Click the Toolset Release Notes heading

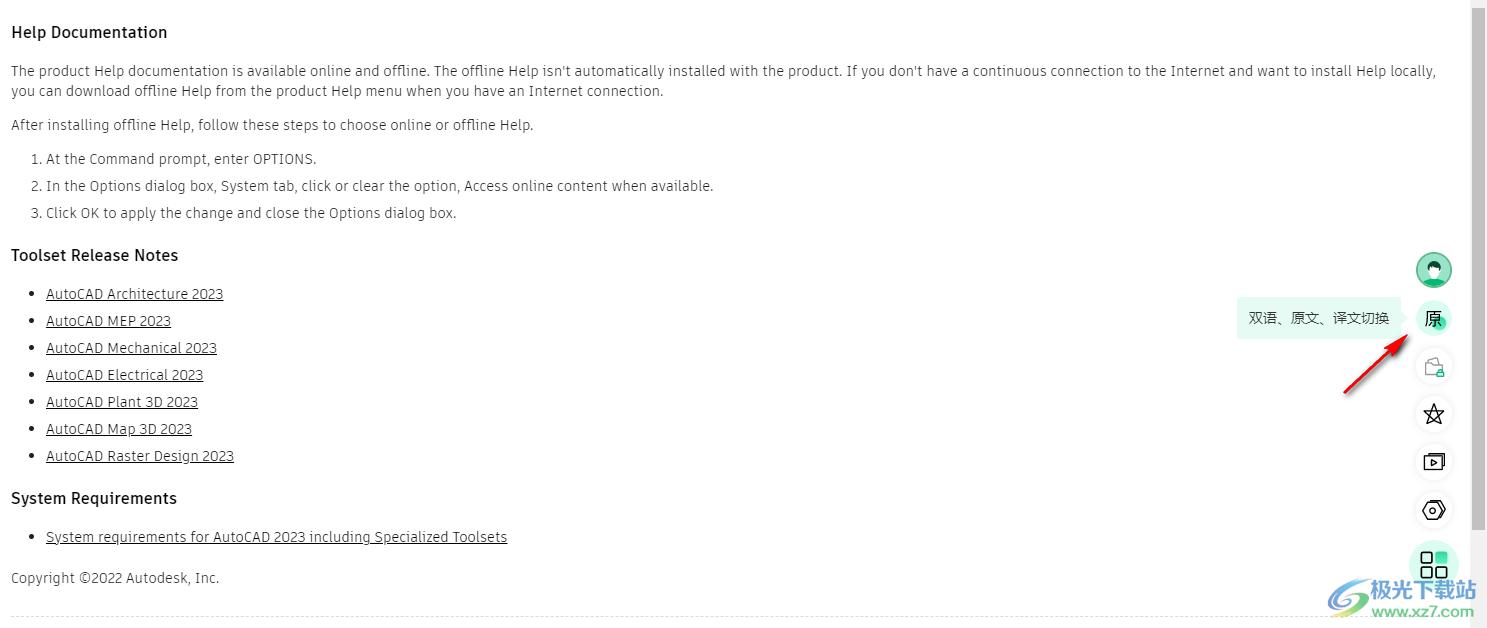(95, 256)
